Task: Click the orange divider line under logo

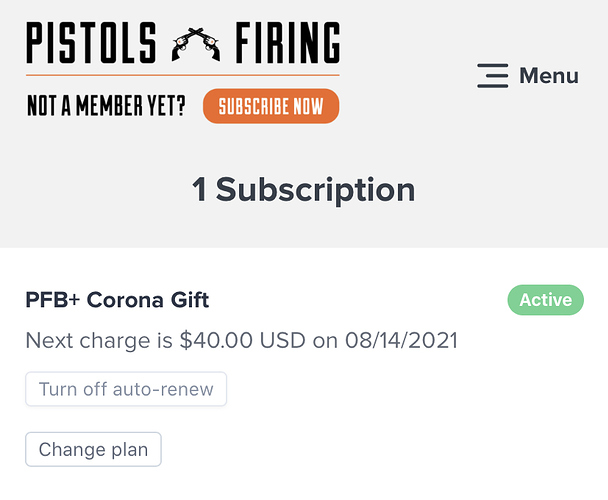Action: click(183, 75)
